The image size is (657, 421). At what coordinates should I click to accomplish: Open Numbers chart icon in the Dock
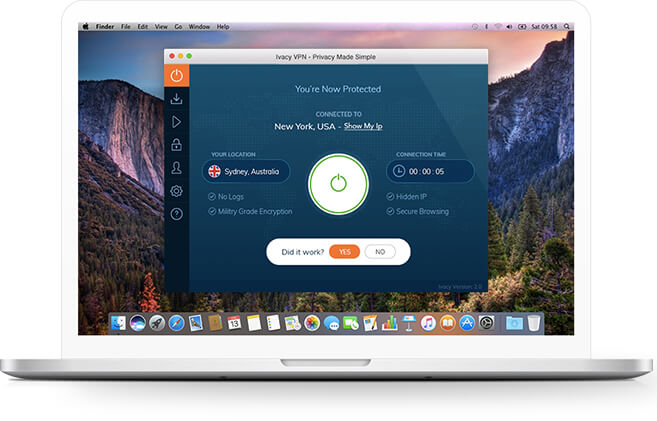click(x=389, y=323)
